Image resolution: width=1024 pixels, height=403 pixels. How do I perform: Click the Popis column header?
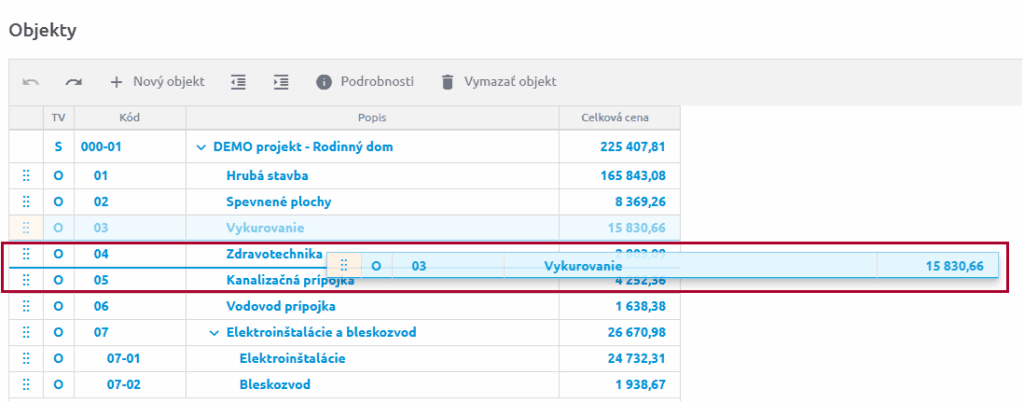point(371,118)
